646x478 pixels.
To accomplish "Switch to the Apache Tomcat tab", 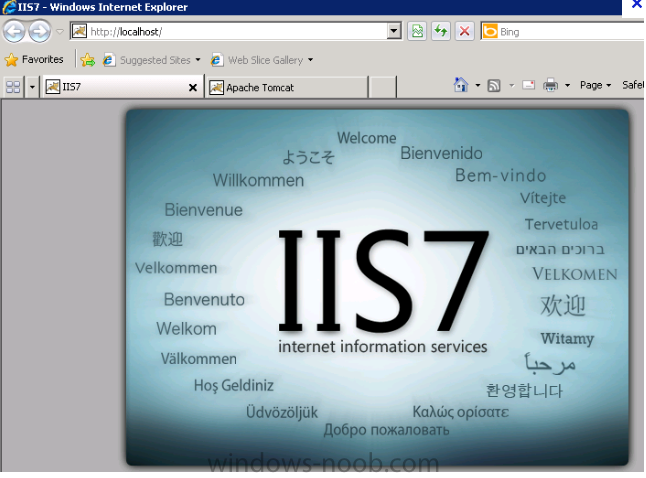I will click(286, 87).
